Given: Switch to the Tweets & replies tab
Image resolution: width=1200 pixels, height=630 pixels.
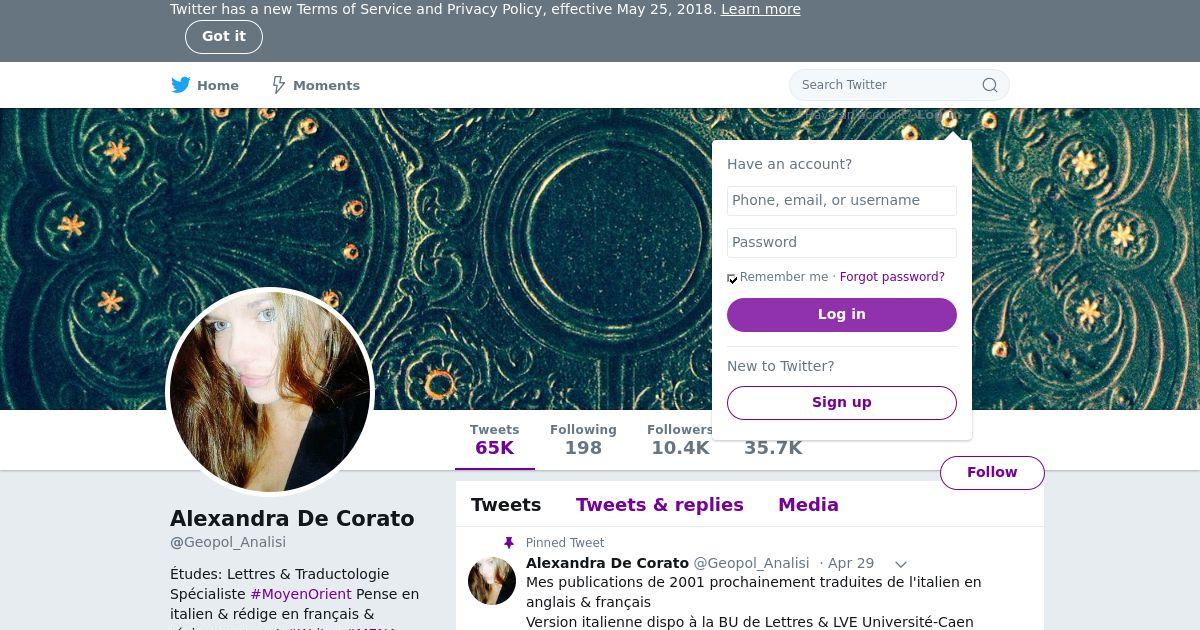Looking at the screenshot, I should click(x=659, y=505).
